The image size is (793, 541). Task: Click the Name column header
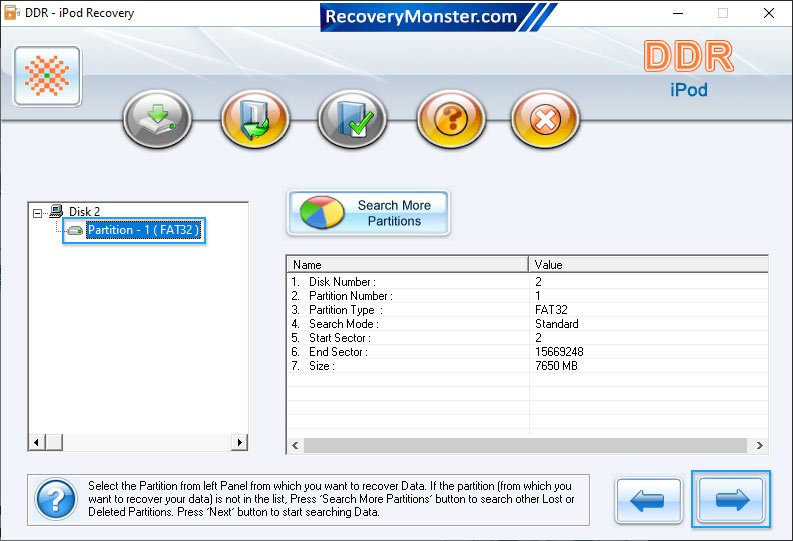tap(408, 264)
